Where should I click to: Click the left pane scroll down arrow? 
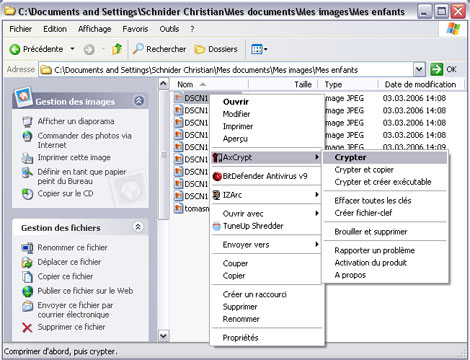(x=163, y=335)
